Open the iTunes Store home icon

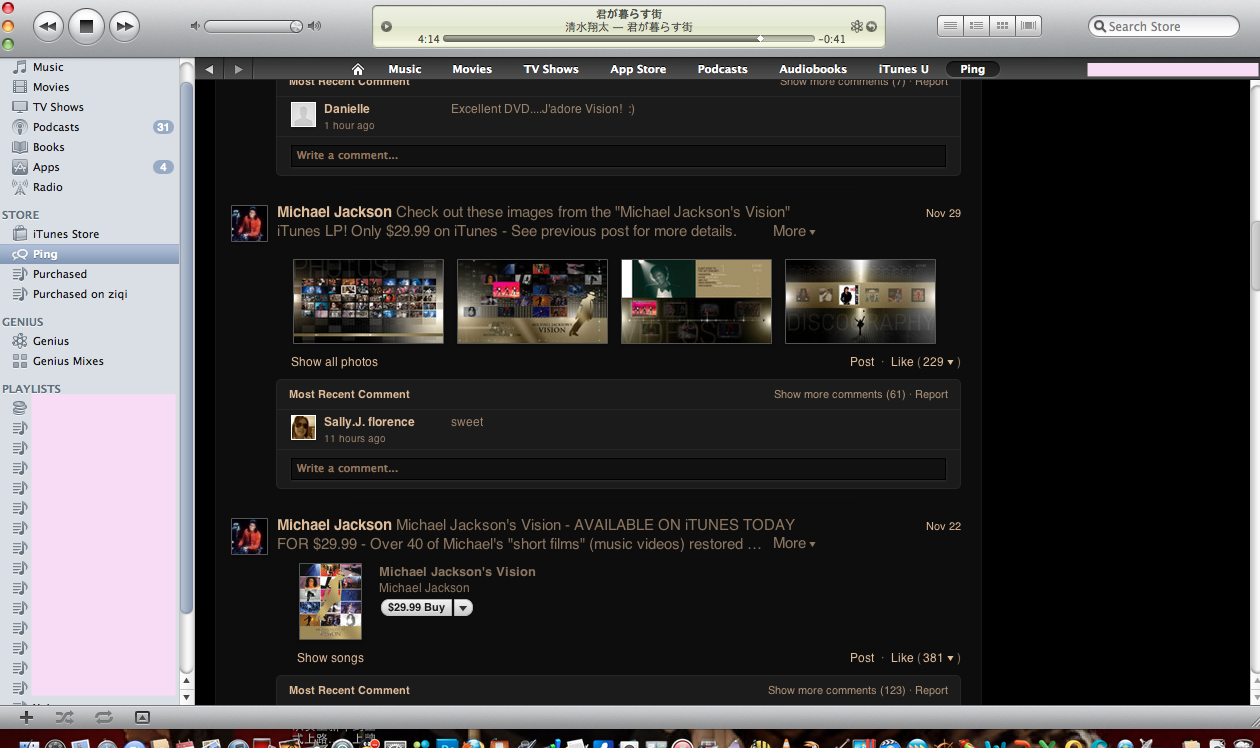(x=357, y=69)
